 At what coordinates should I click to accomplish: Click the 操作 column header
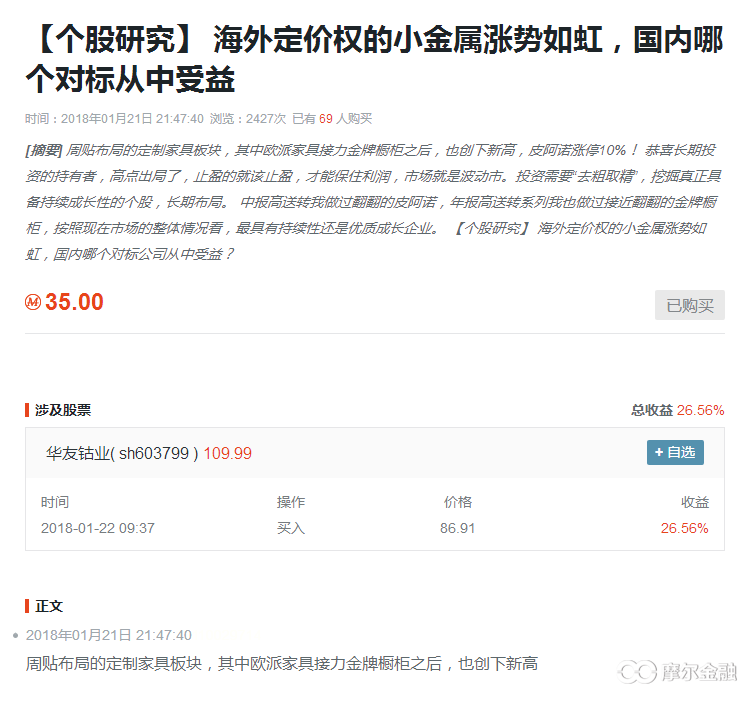[x=291, y=502]
